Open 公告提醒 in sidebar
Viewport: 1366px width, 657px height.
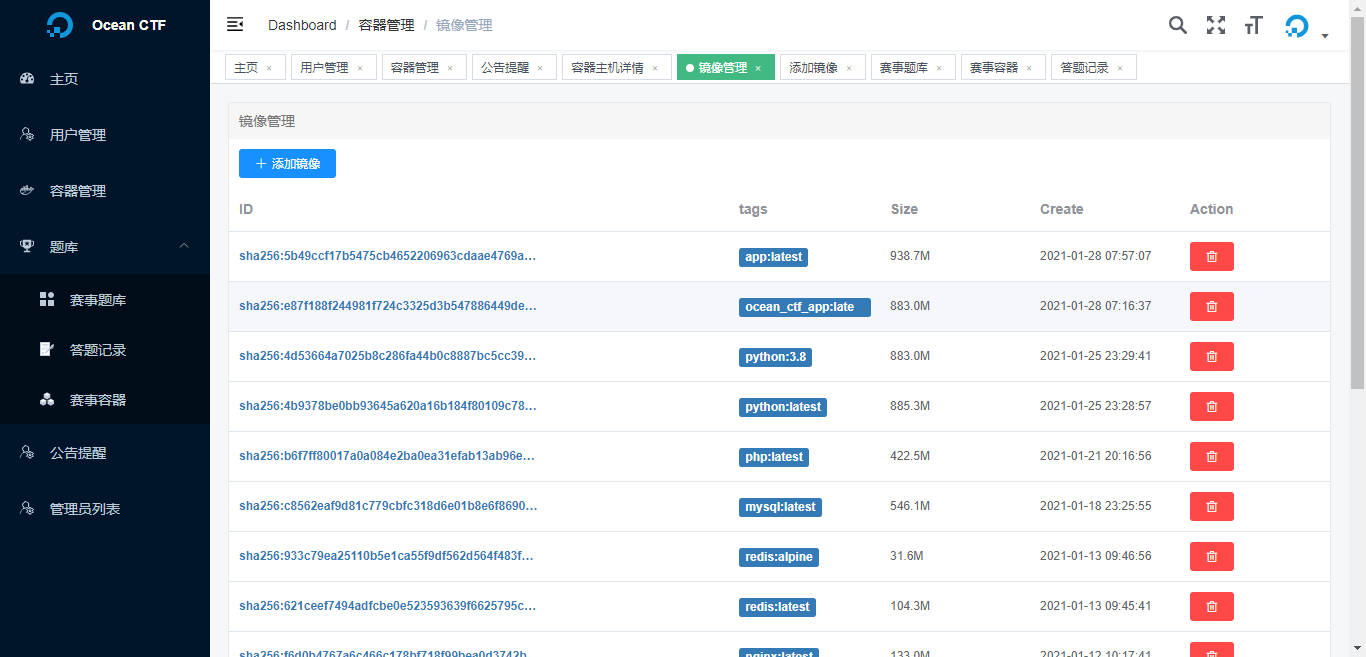coord(105,453)
